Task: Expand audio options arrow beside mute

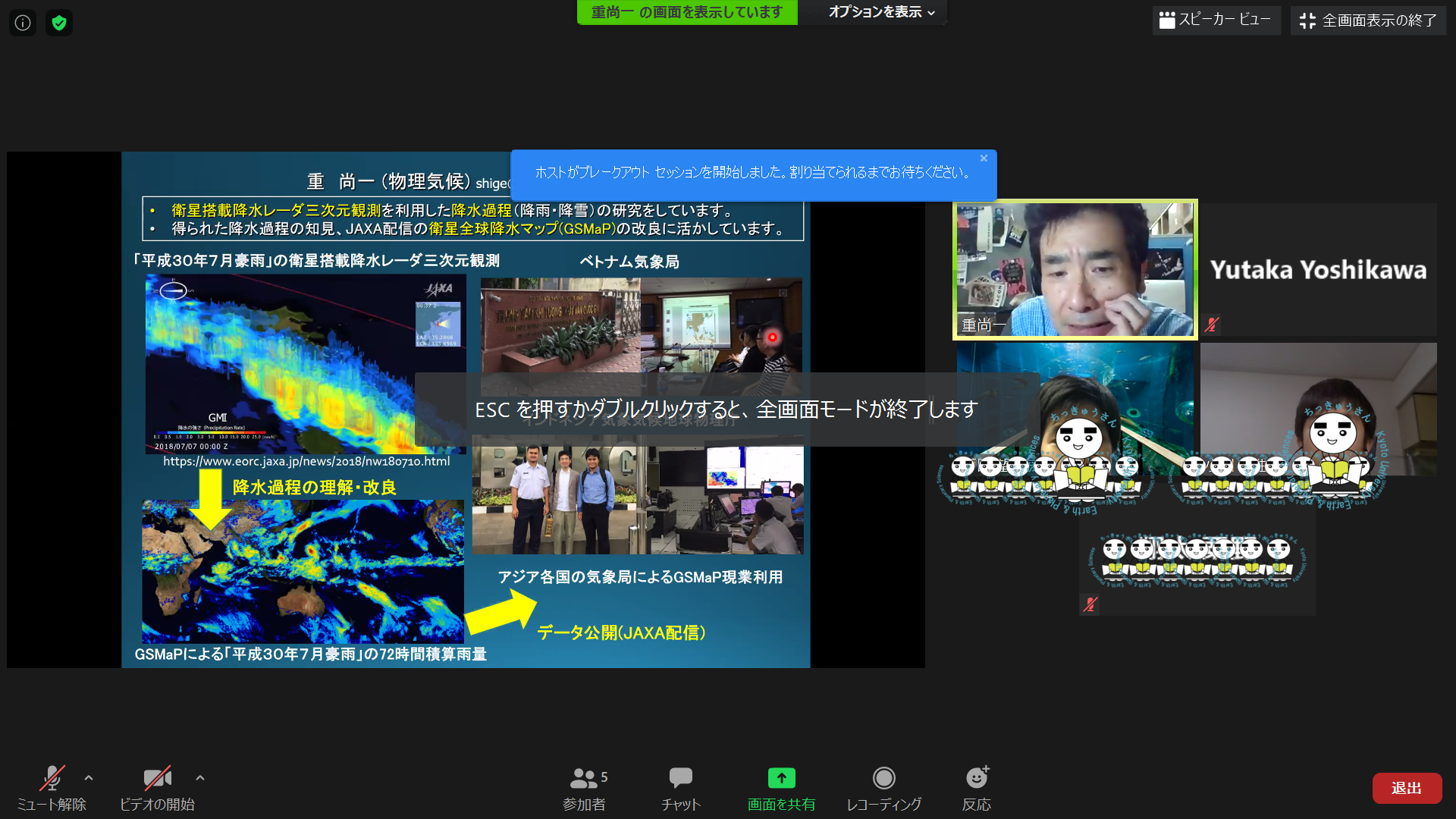Action: (89, 778)
